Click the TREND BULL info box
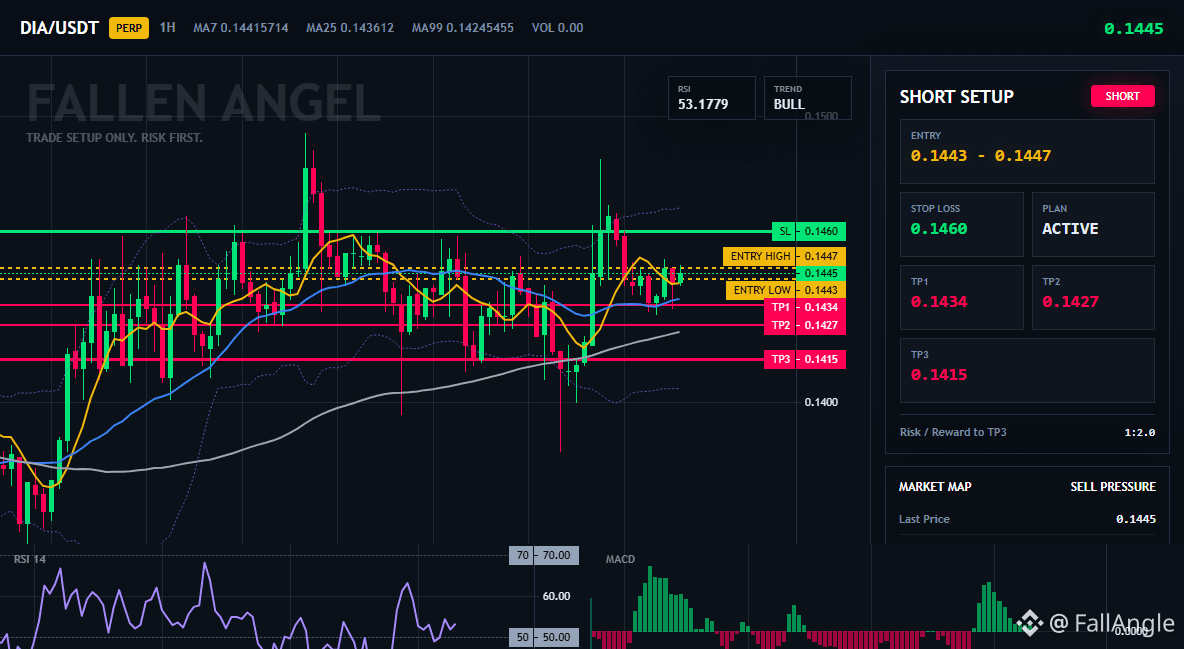This screenshot has width=1184, height=649. (x=807, y=97)
